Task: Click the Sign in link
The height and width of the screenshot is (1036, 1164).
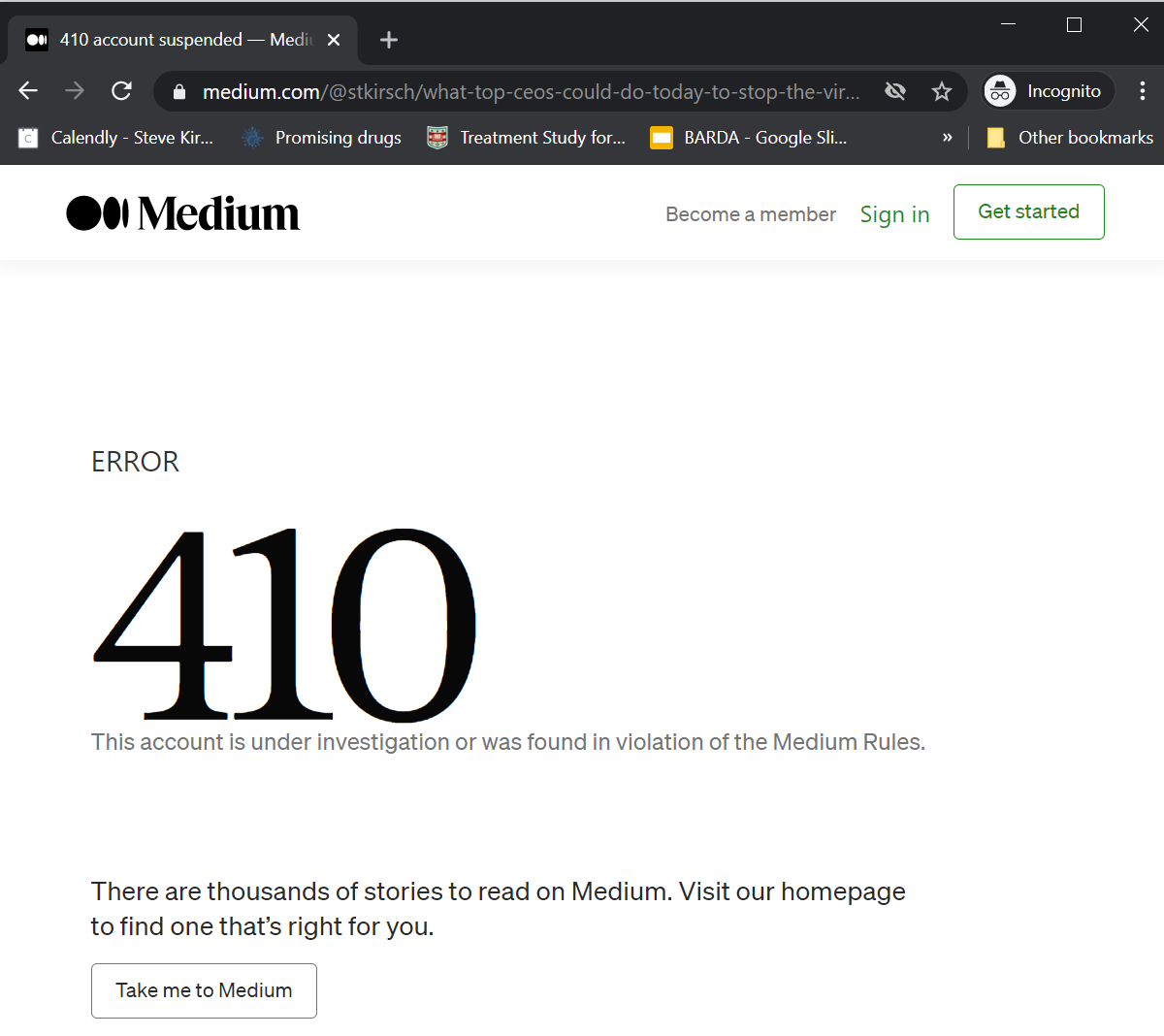Action: click(895, 214)
